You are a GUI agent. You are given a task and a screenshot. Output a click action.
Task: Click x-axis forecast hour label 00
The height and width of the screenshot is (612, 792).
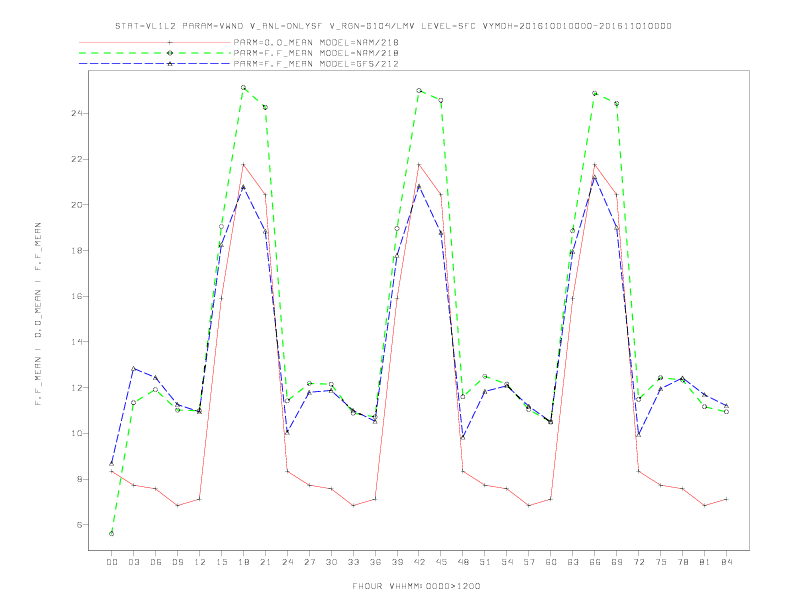[112, 562]
